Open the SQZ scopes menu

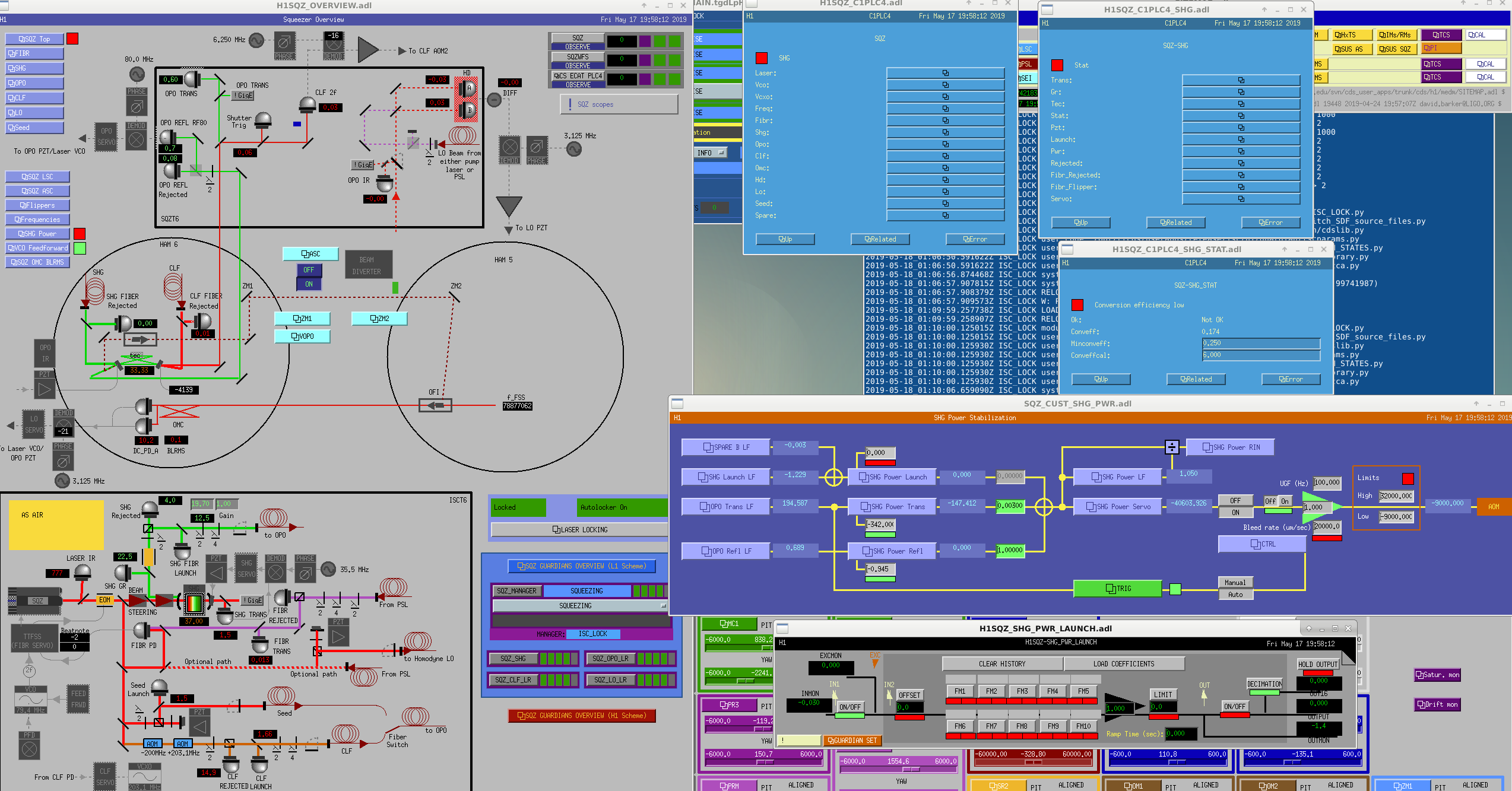[619, 104]
